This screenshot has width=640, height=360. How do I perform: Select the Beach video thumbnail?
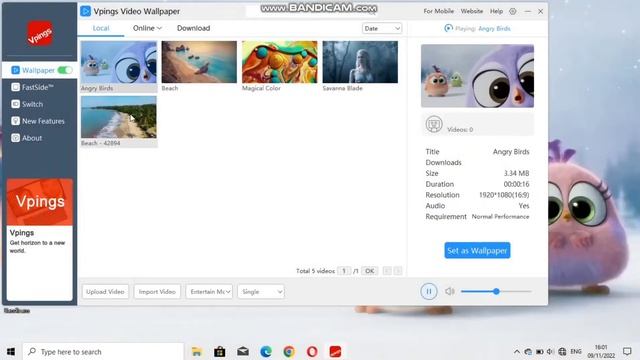pyautogui.click(x=199, y=62)
